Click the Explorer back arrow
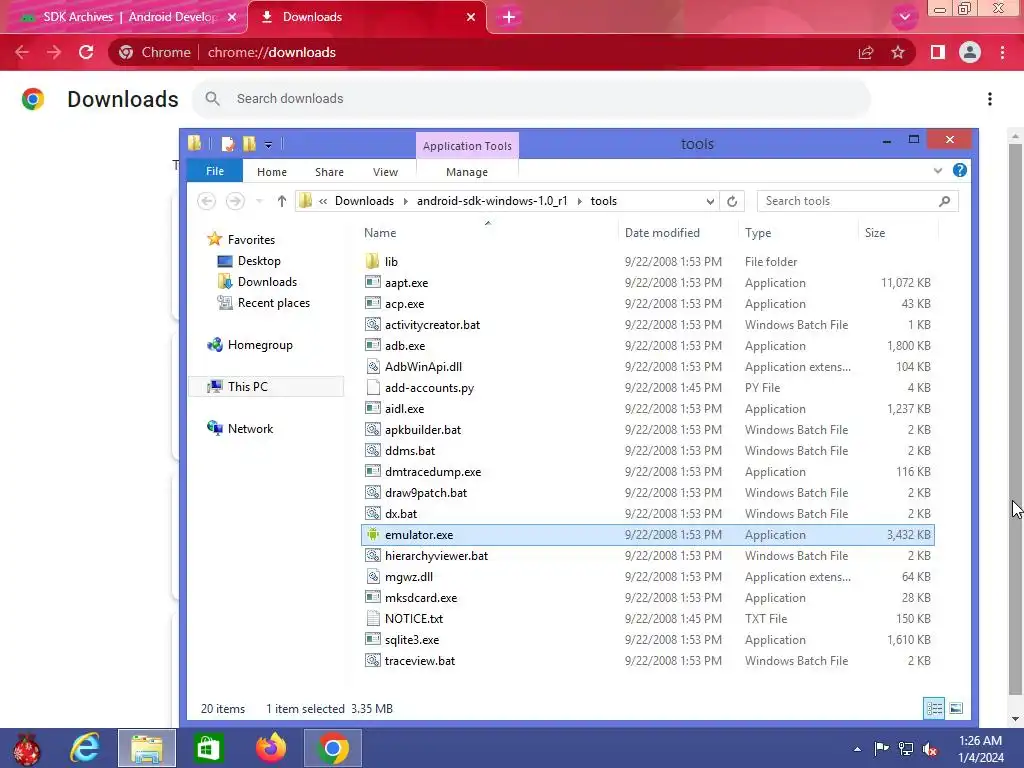The height and width of the screenshot is (768, 1024). (x=206, y=201)
